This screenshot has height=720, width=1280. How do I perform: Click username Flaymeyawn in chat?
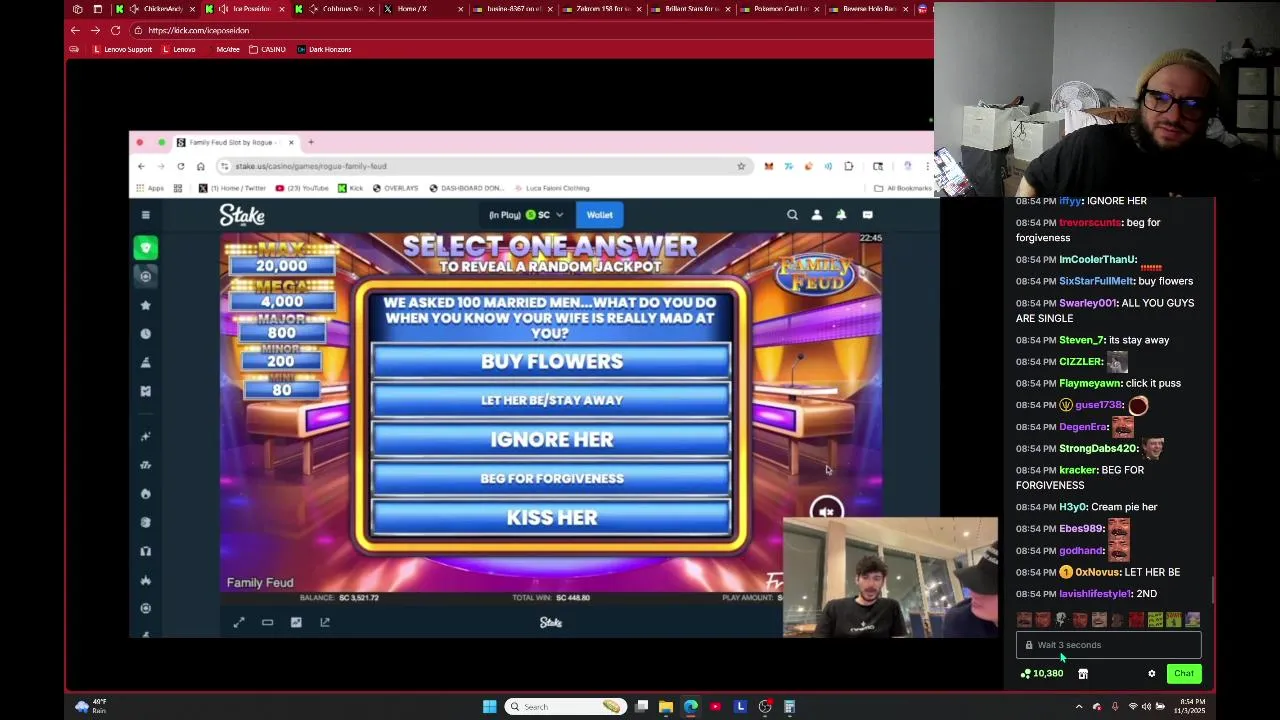point(1090,383)
